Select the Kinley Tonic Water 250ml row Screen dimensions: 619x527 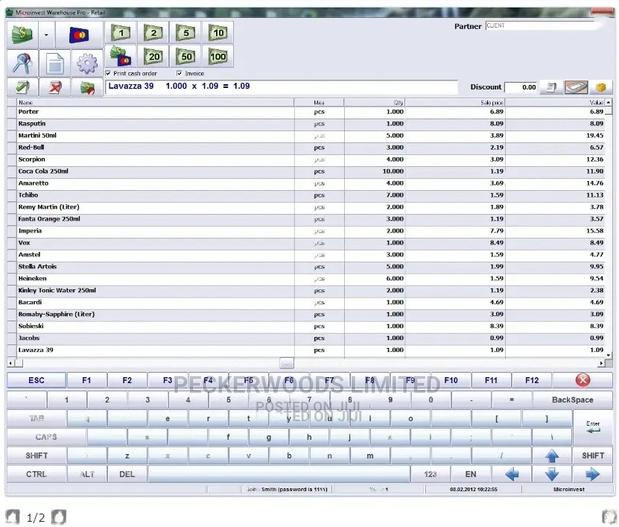tap(310, 290)
